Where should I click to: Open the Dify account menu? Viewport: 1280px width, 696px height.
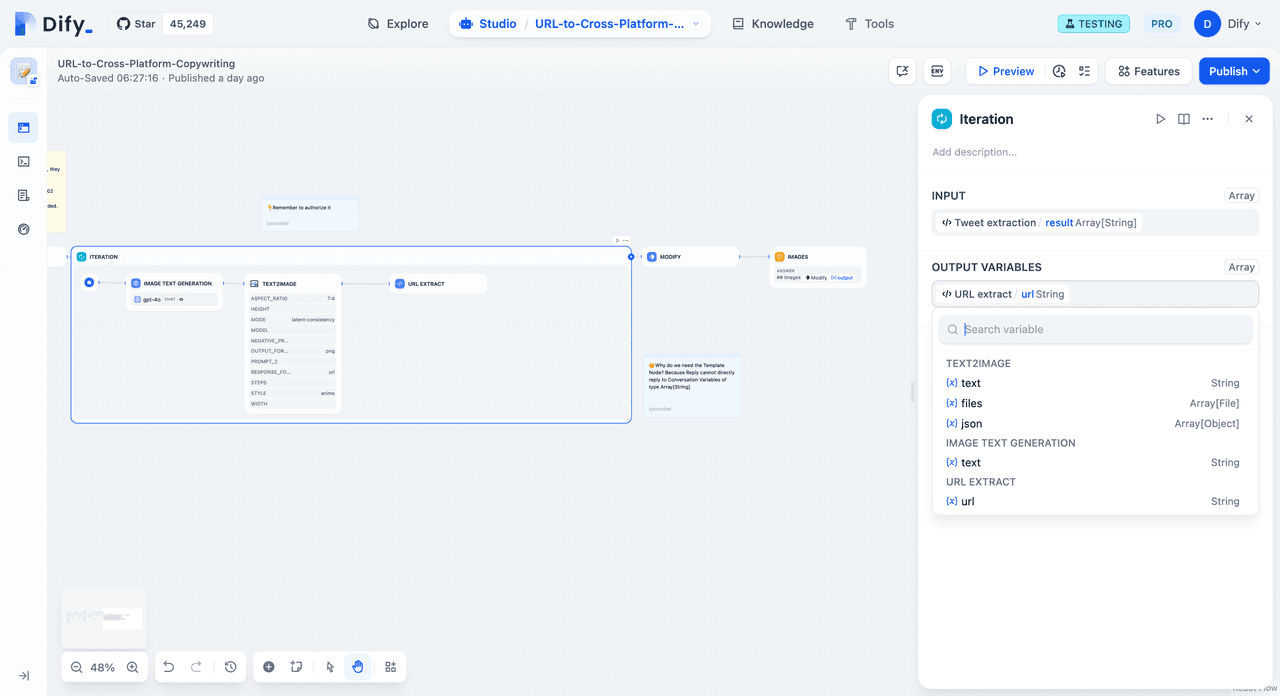(x=1228, y=24)
